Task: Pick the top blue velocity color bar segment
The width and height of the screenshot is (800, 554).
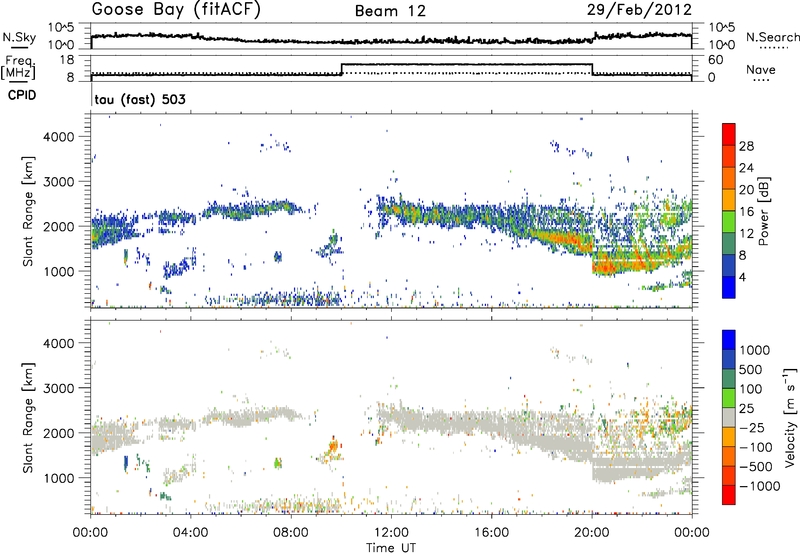Action: [729, 340]
